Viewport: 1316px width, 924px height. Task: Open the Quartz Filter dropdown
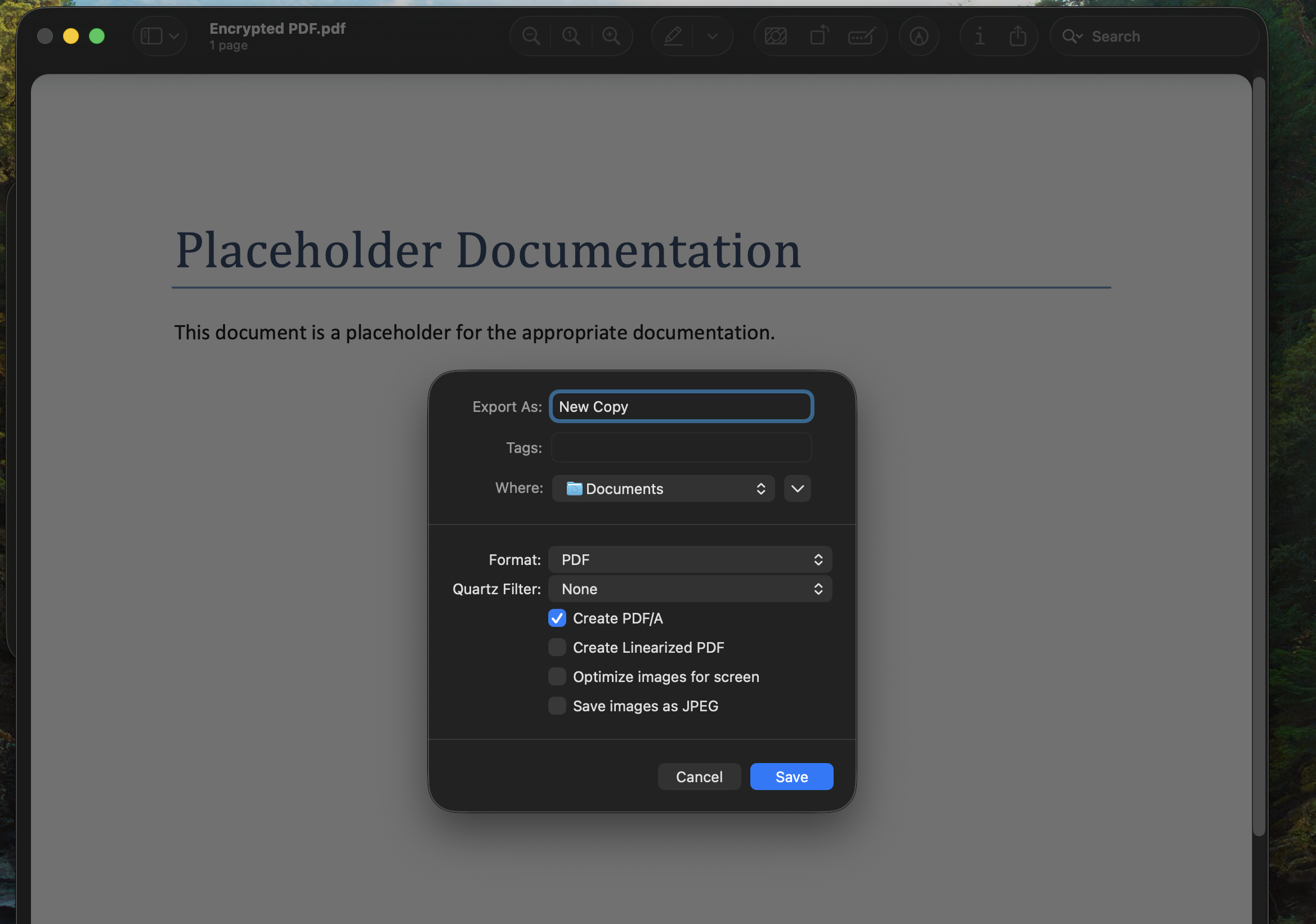click(x=690, y=589)
